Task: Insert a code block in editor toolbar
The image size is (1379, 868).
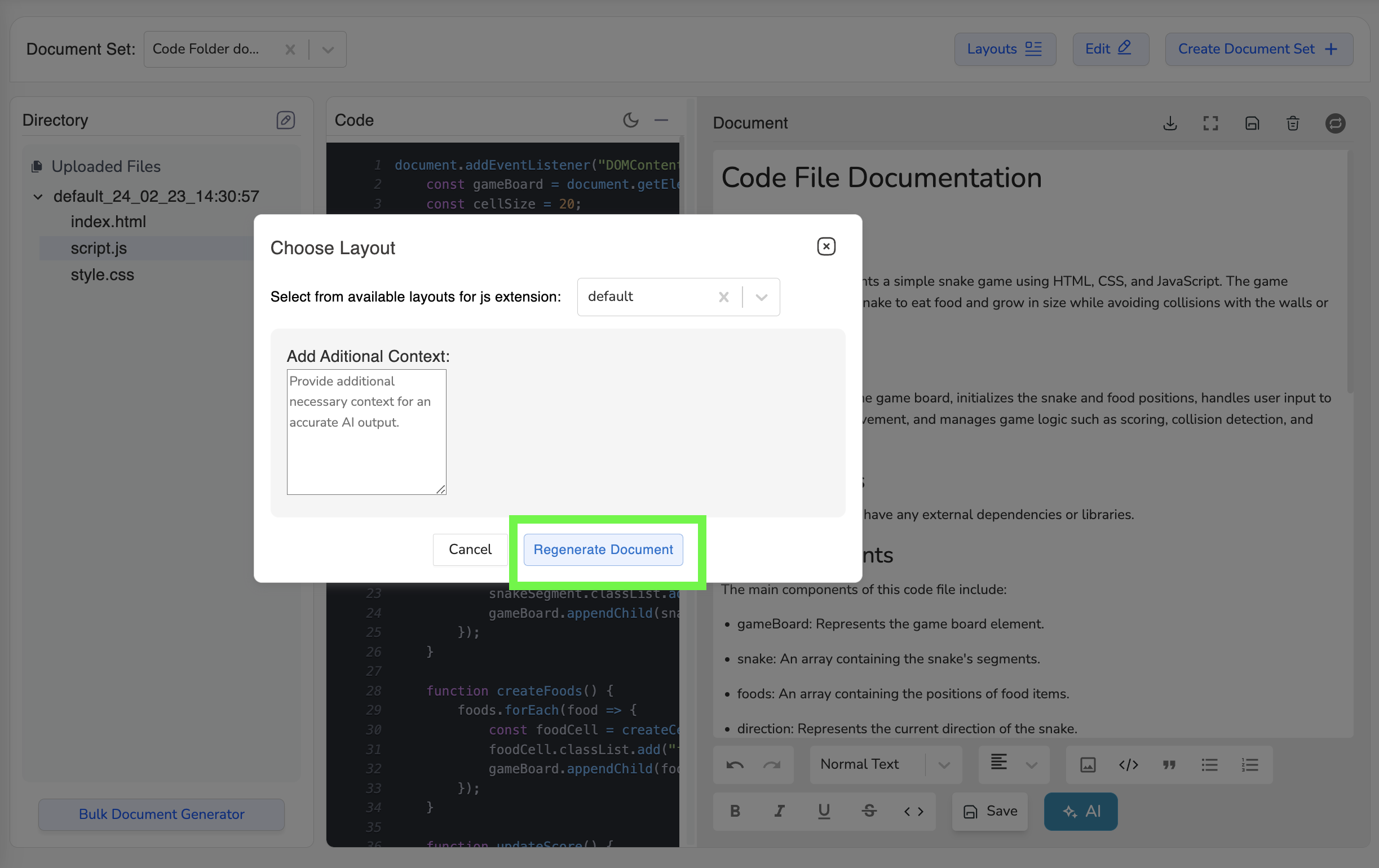Action: (x=1128, y=764)
